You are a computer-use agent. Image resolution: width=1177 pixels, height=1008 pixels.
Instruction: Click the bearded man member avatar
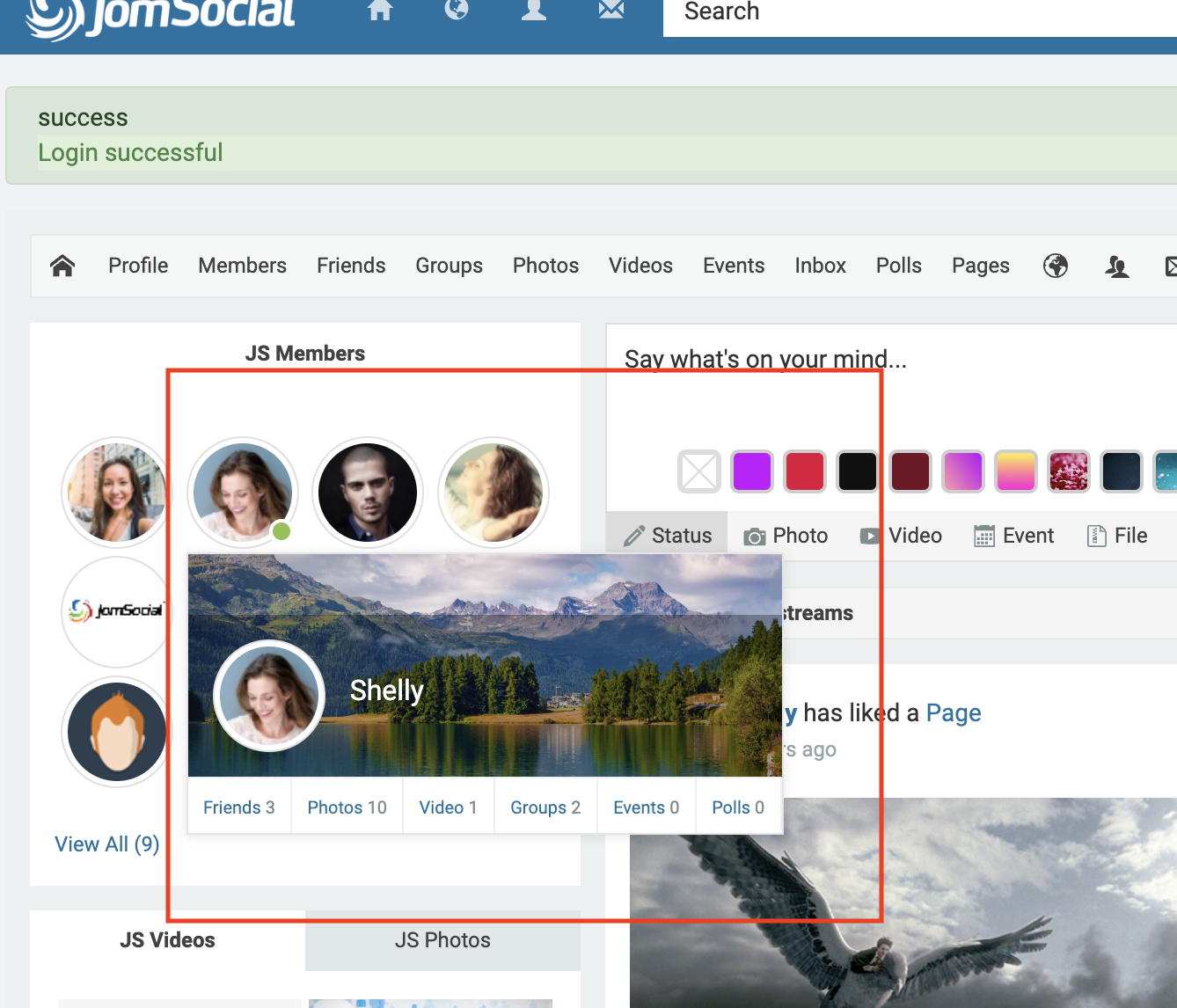tap(368, 493)
